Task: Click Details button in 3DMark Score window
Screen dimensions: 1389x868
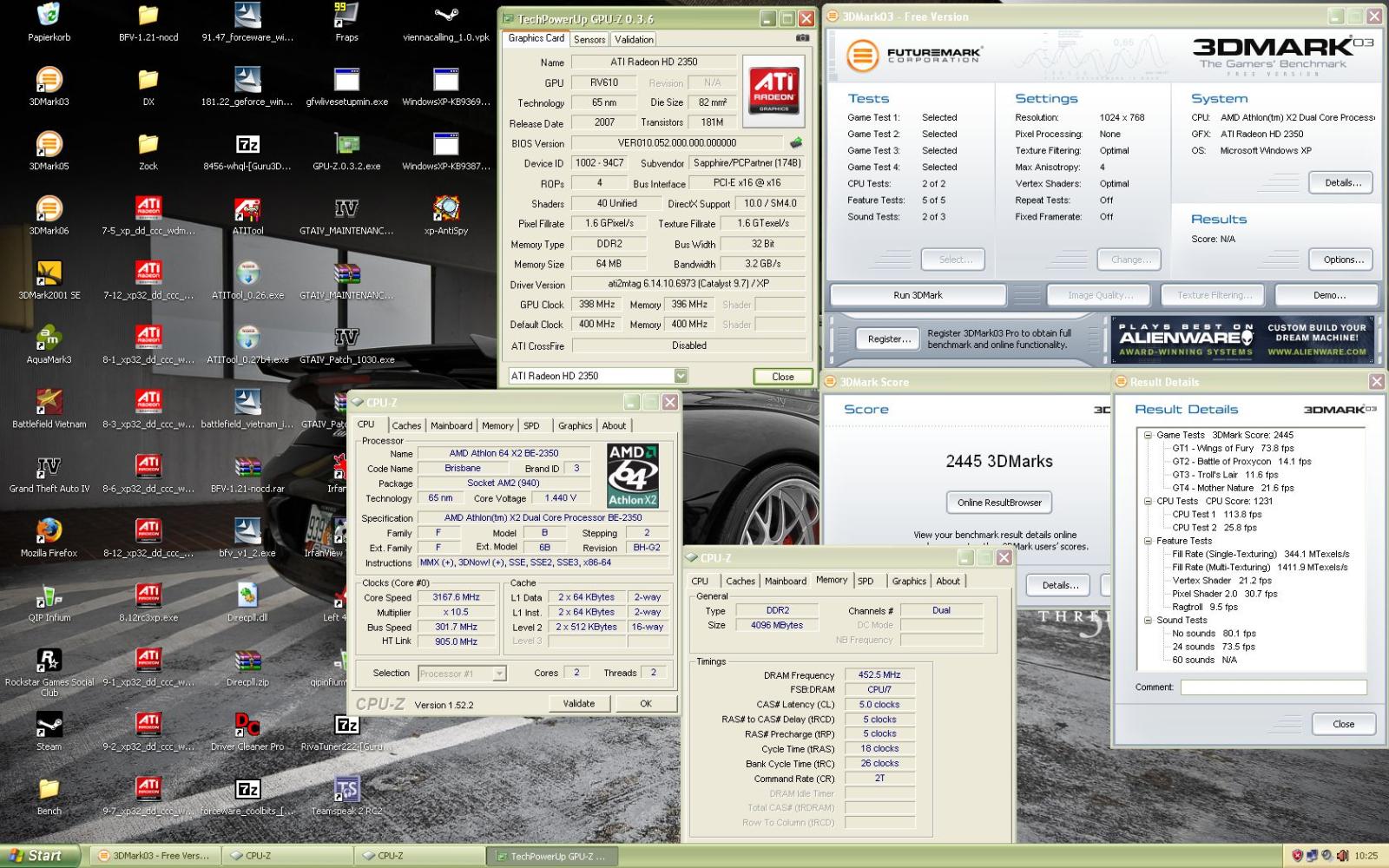Action: (x=1060, y=585)
